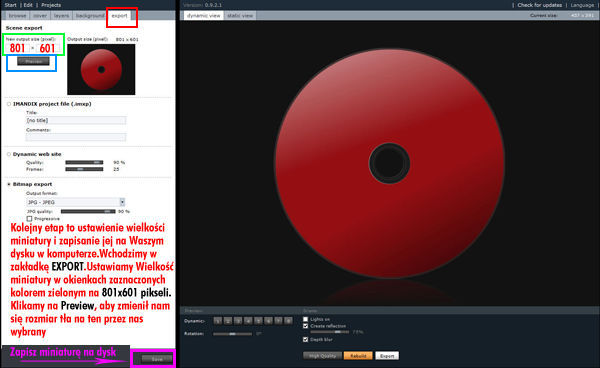600x368 pixels.
Task: Select dynamic preset button 4
Action: click(x=248, y=321)
